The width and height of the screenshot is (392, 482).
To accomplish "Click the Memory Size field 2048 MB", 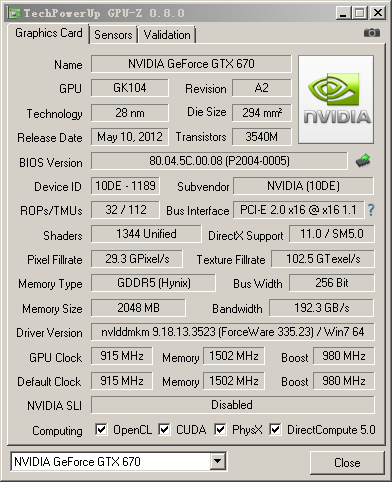I will click(138, 308).
